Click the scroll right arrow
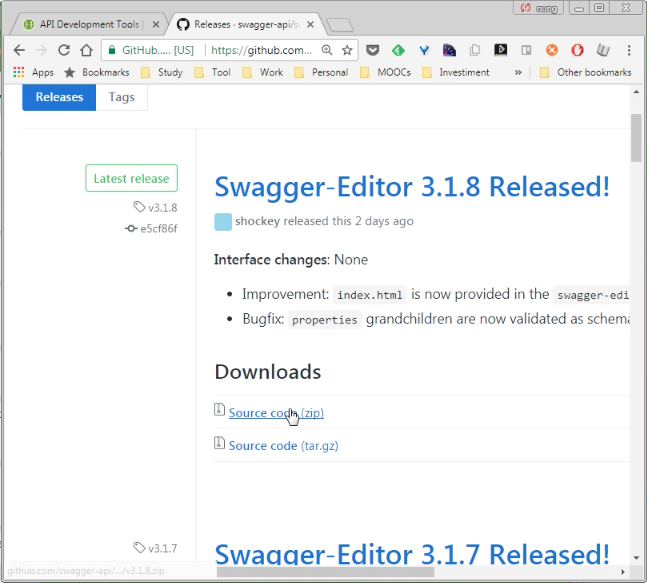This screenshot has height=583, width=647. click(x=623, y=572)
